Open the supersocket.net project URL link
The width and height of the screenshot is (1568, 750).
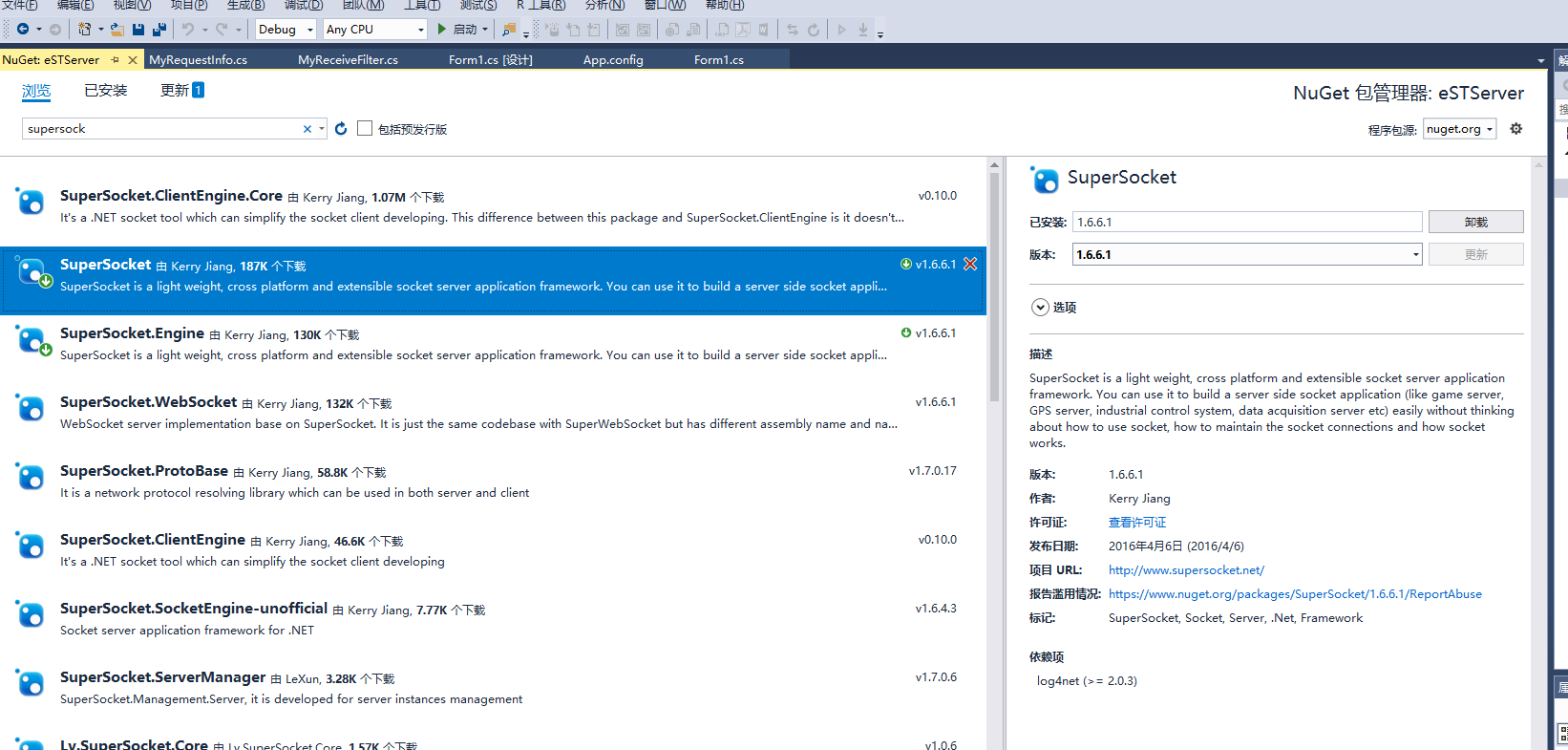click(1186, 570)
